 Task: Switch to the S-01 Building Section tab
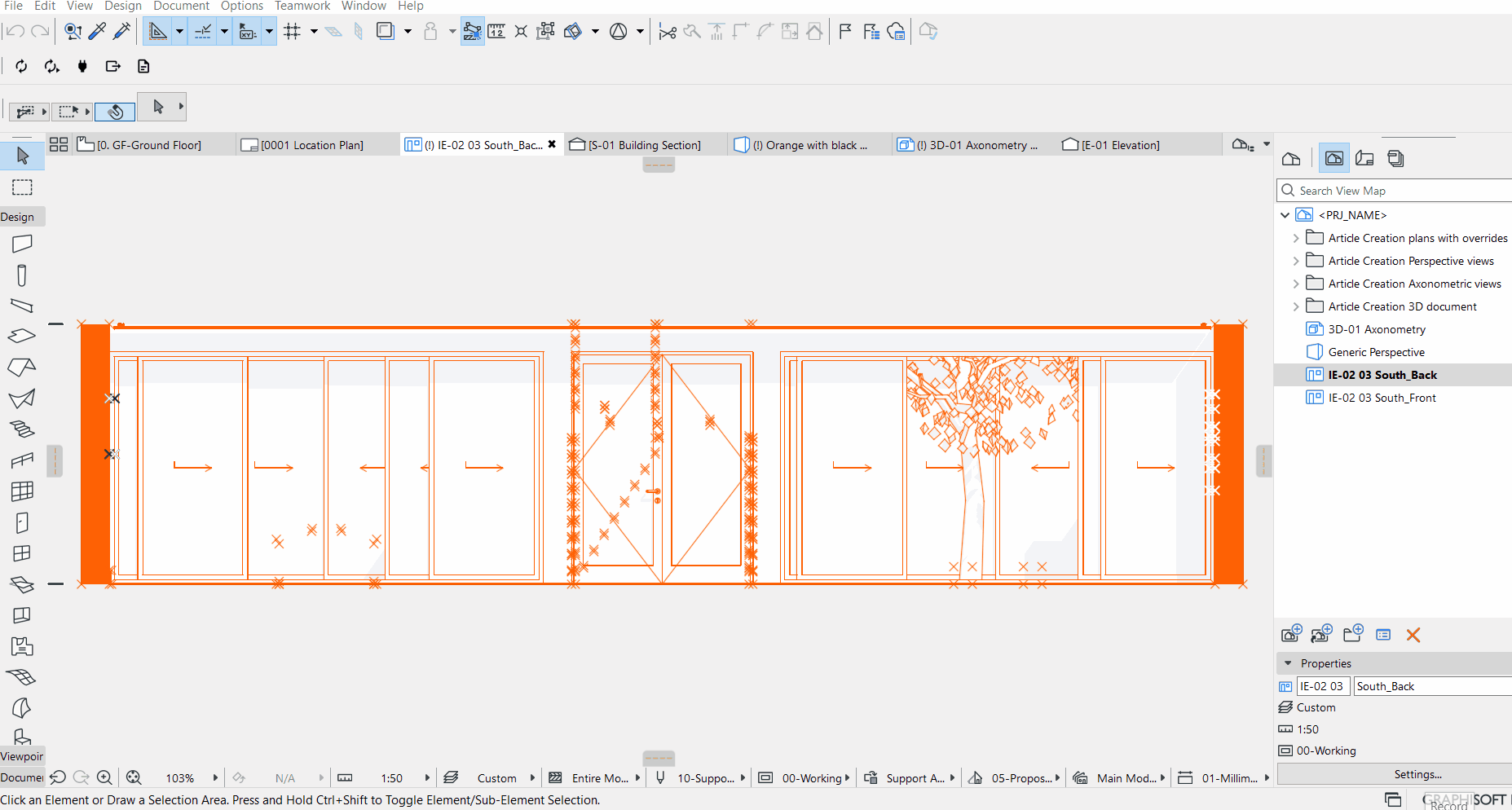pos(644,145)
